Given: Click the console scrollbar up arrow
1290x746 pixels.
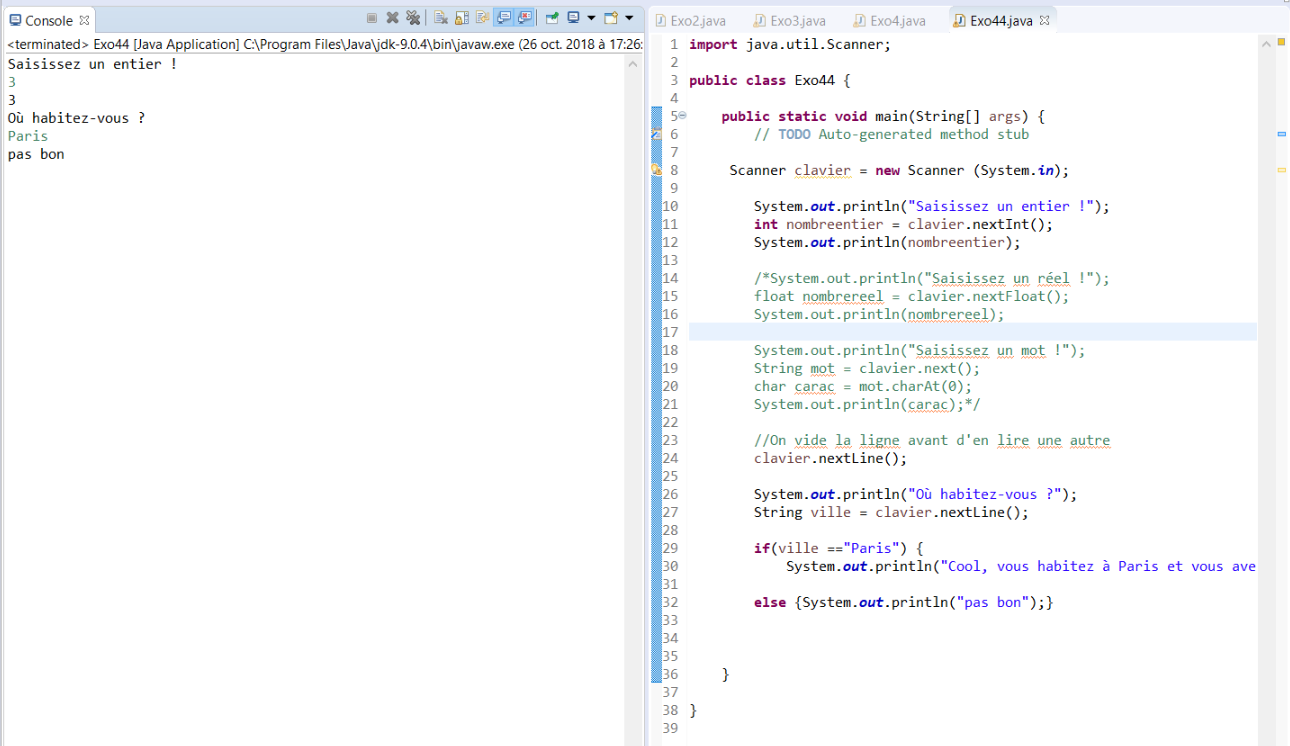Looking at the screenshot, I should click(632, 64).
